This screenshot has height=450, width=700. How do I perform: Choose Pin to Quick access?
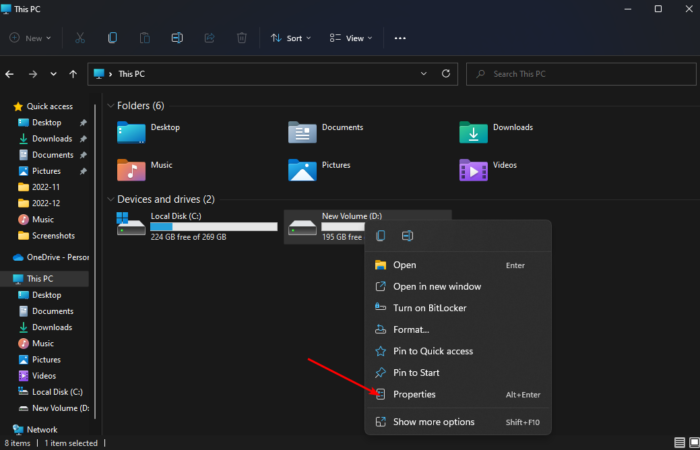click(x=458, y=351)
